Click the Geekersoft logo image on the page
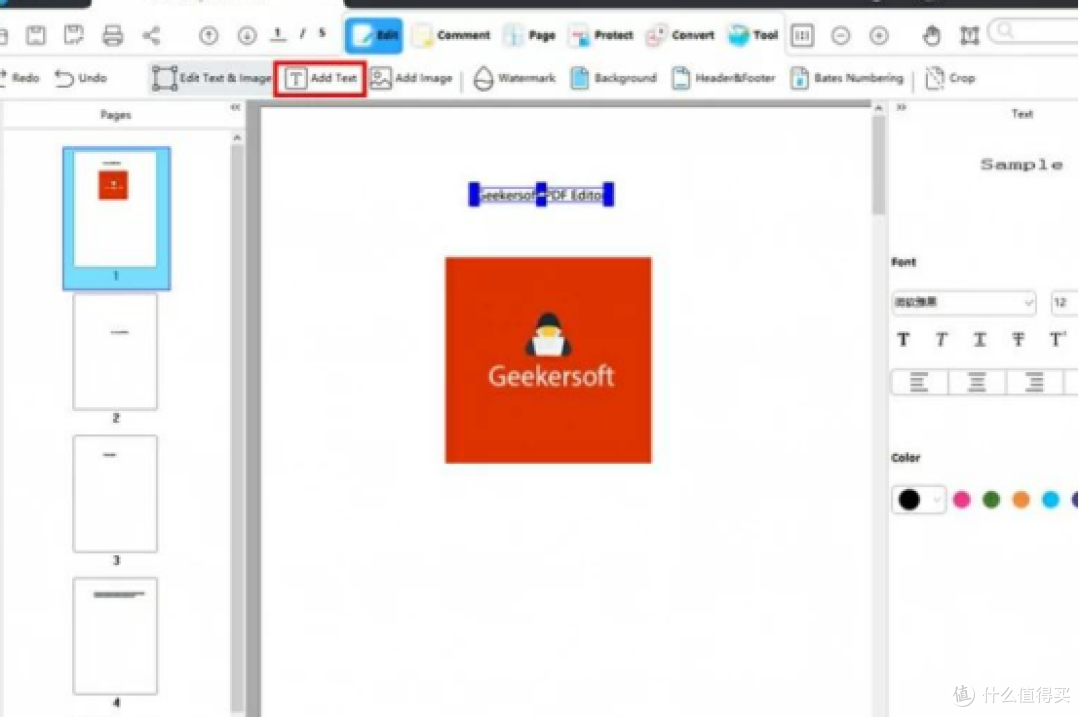Screen dimensions: 1080x717 pos(548,360)
